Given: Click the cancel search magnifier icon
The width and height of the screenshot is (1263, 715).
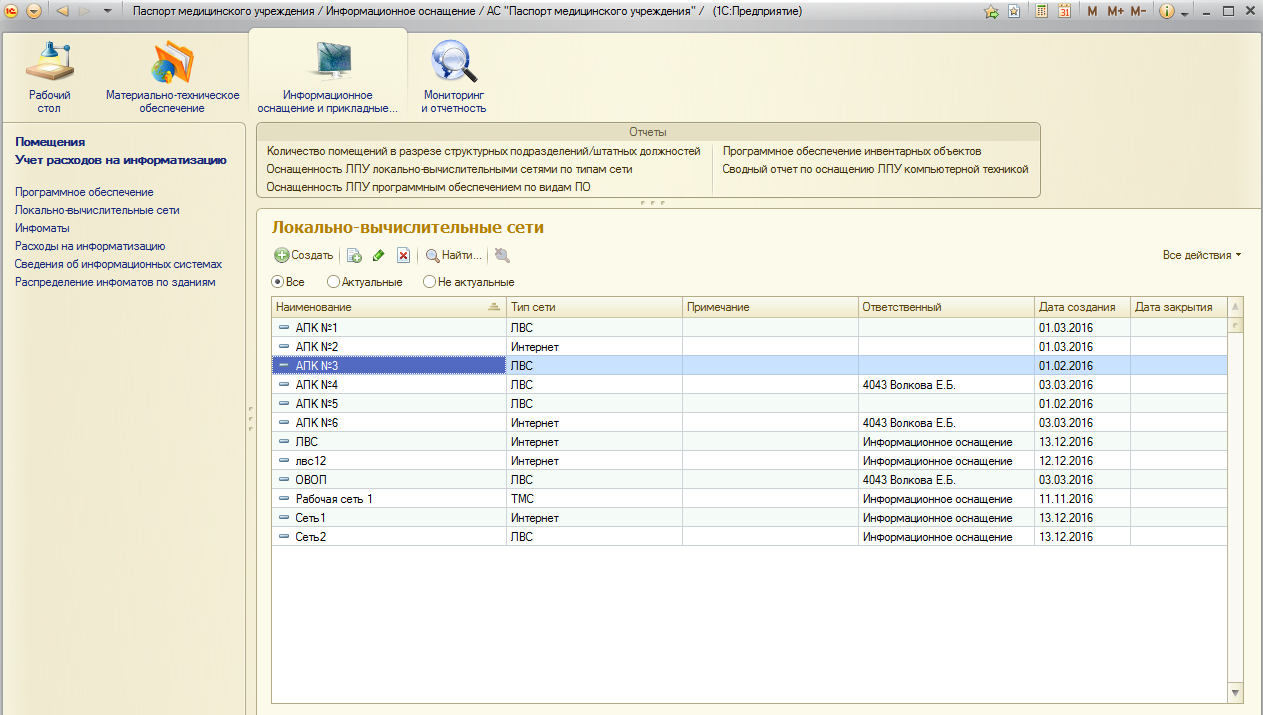Looking at the screenshot, I should [x=502, y=256].
